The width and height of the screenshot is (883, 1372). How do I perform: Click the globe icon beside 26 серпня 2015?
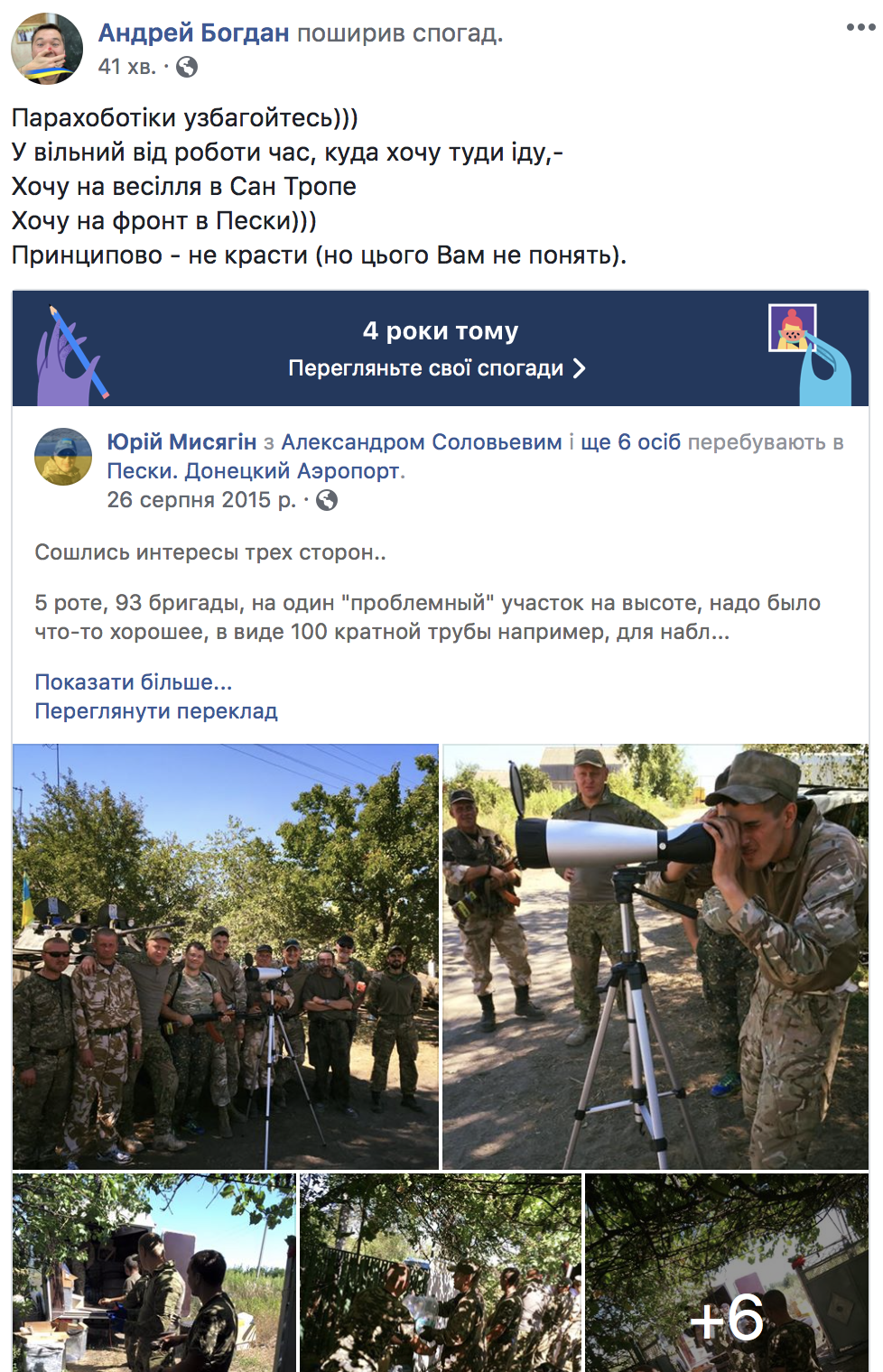327,500
